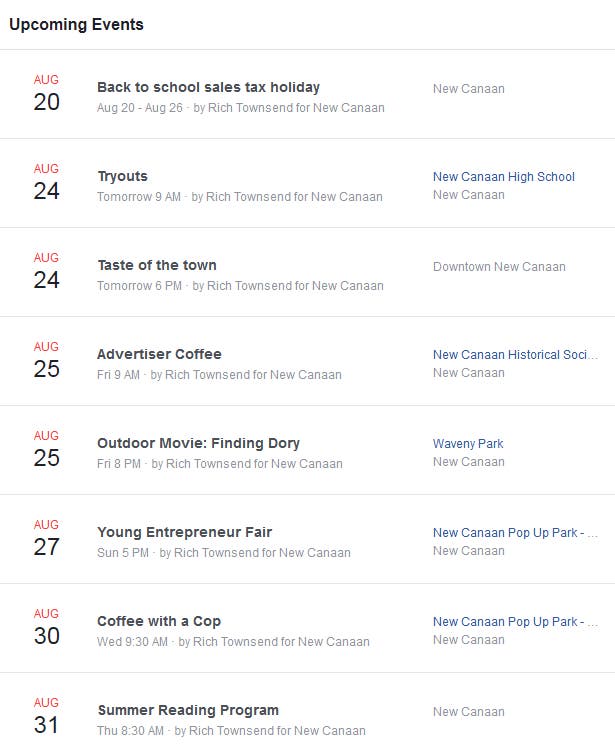
Task: Open the Waveny Park location link
Action: [468, 444]
